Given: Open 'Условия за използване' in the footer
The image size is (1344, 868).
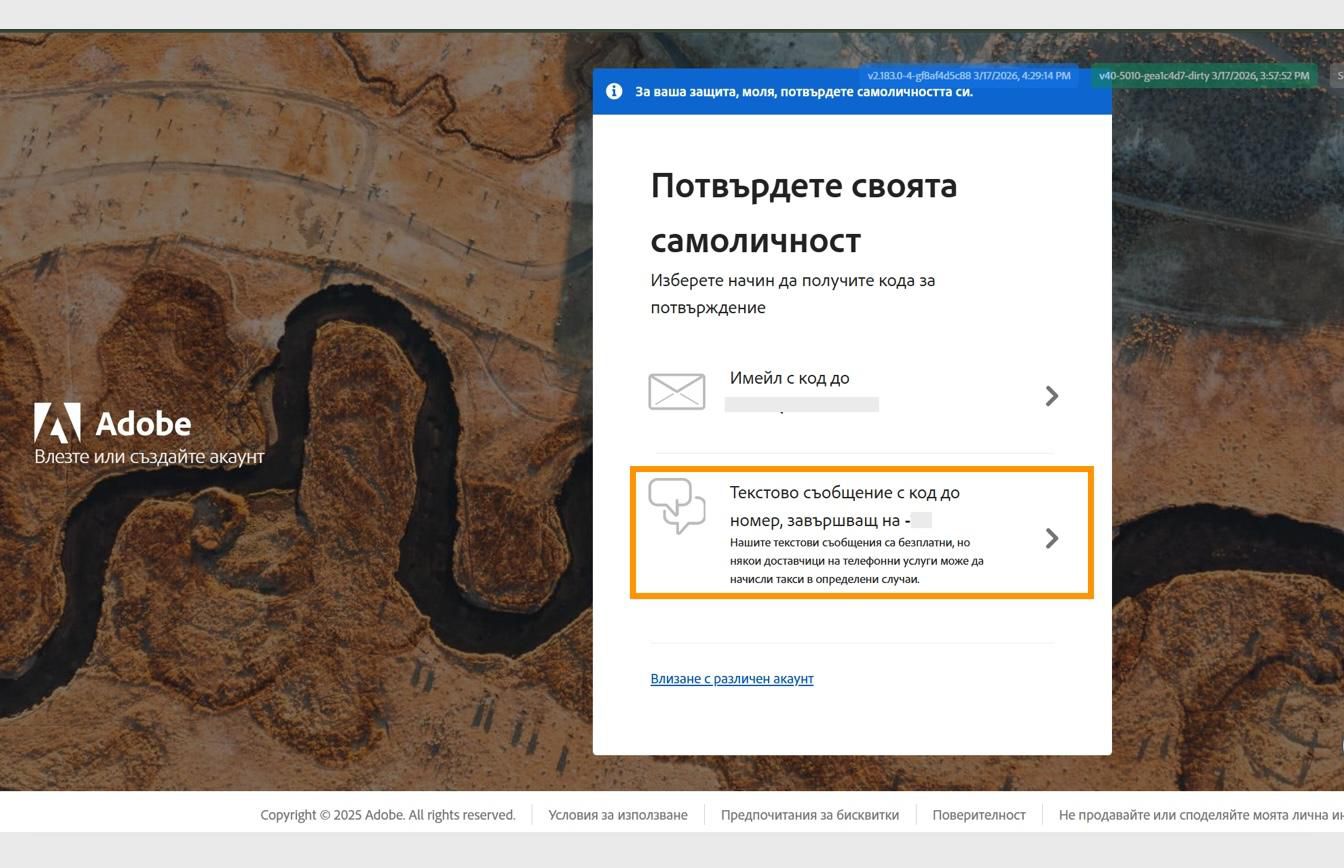Looking at the screenshot, I should [x=617, y=814].
